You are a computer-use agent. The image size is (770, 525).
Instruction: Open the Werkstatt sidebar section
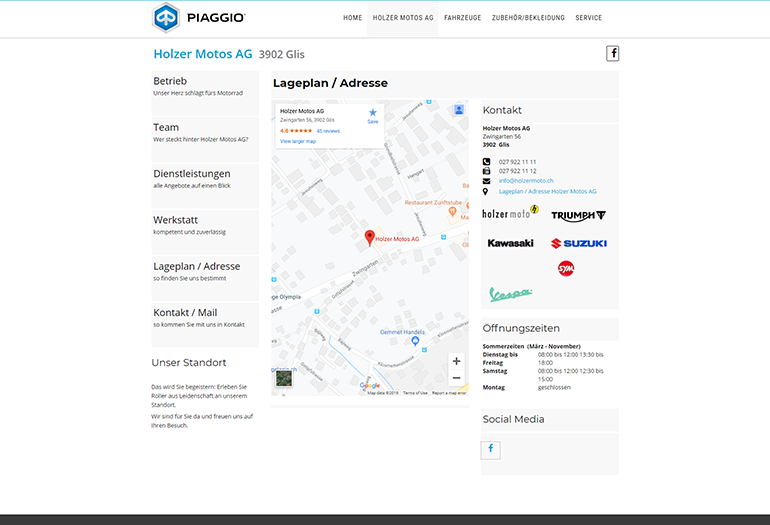pyautogui.click(x=205, y=232)
